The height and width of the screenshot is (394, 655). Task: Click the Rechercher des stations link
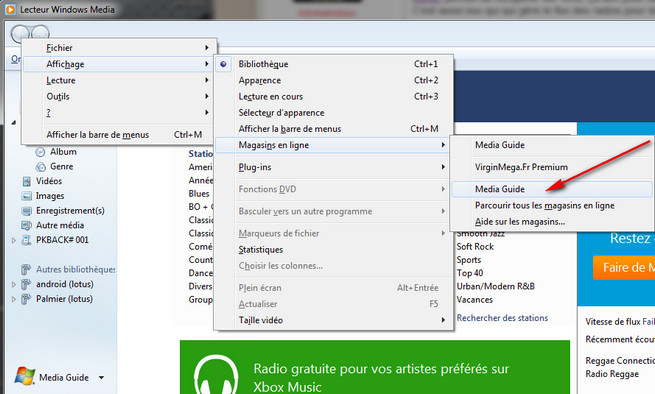pyautogui.click(x=502, y=318)
